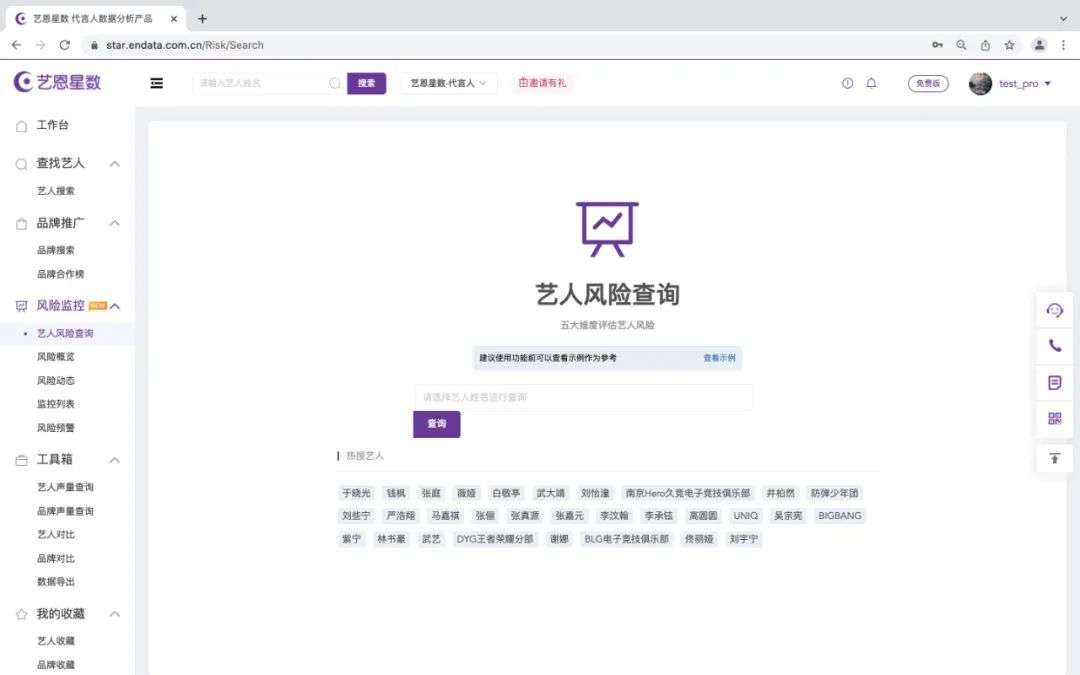The height and width of the screenshot is (675, 1080).
Task: Select 艺人风险查询 menu item
Action: (65, 333)
